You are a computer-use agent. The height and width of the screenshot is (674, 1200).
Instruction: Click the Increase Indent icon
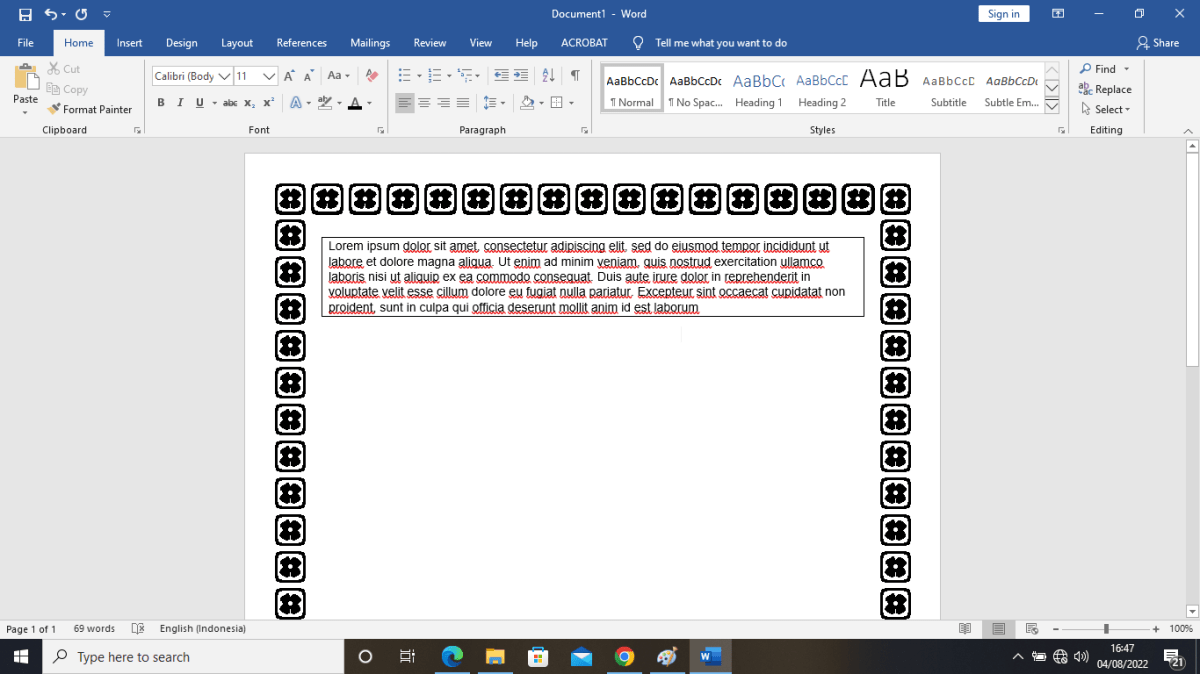coord(520,76)
